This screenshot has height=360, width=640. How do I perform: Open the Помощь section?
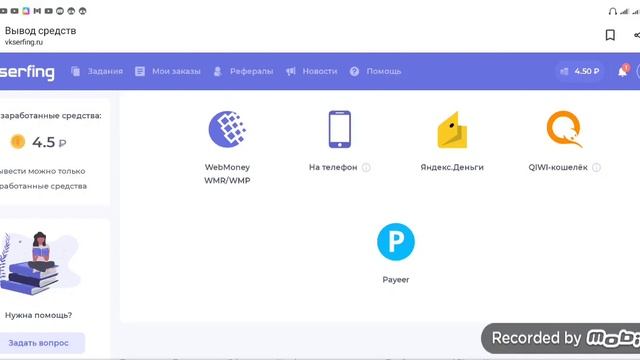click(376, 71)
